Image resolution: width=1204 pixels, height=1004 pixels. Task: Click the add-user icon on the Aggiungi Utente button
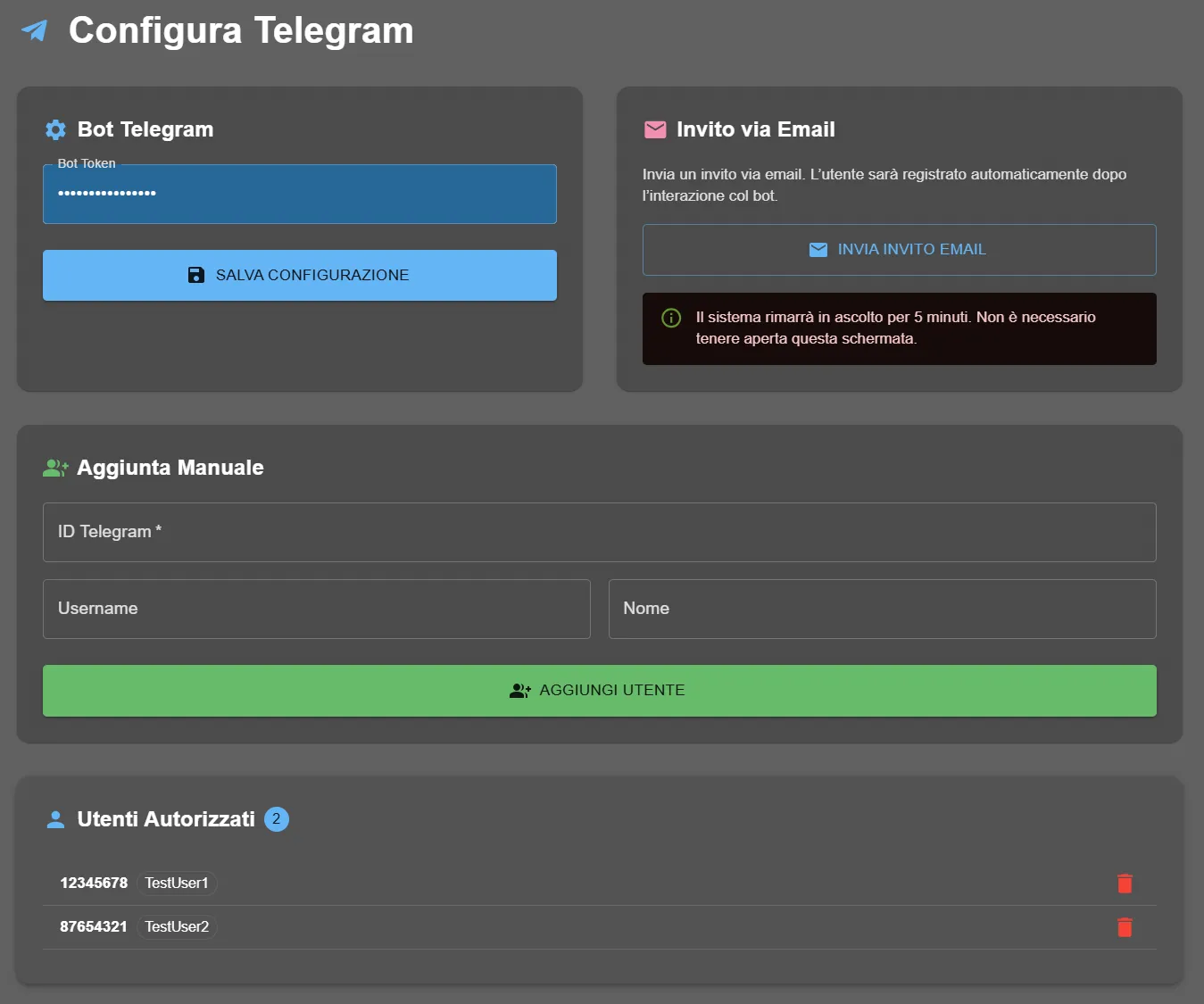point(520,690)
